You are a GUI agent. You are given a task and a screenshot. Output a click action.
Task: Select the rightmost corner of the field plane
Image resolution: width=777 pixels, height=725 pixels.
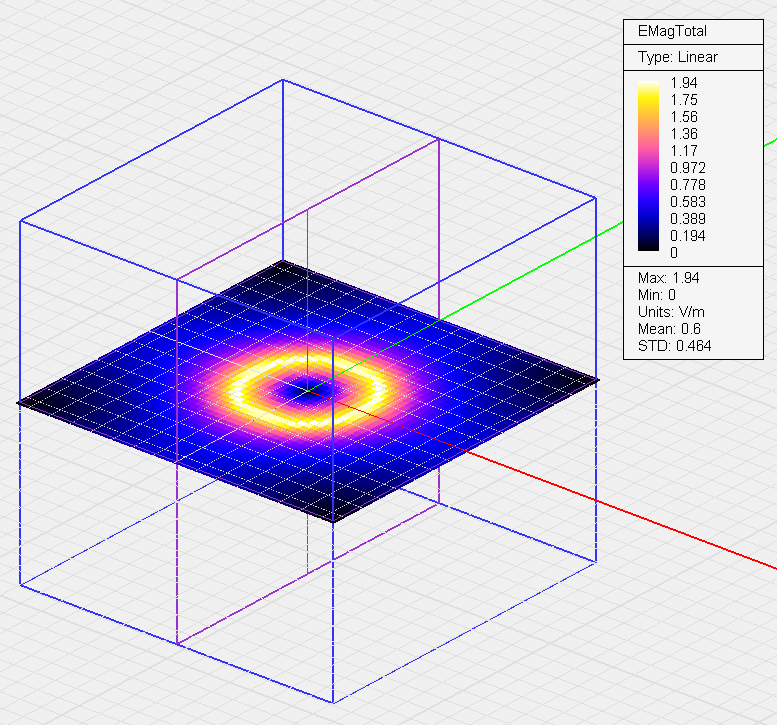(x=597, y=380)
